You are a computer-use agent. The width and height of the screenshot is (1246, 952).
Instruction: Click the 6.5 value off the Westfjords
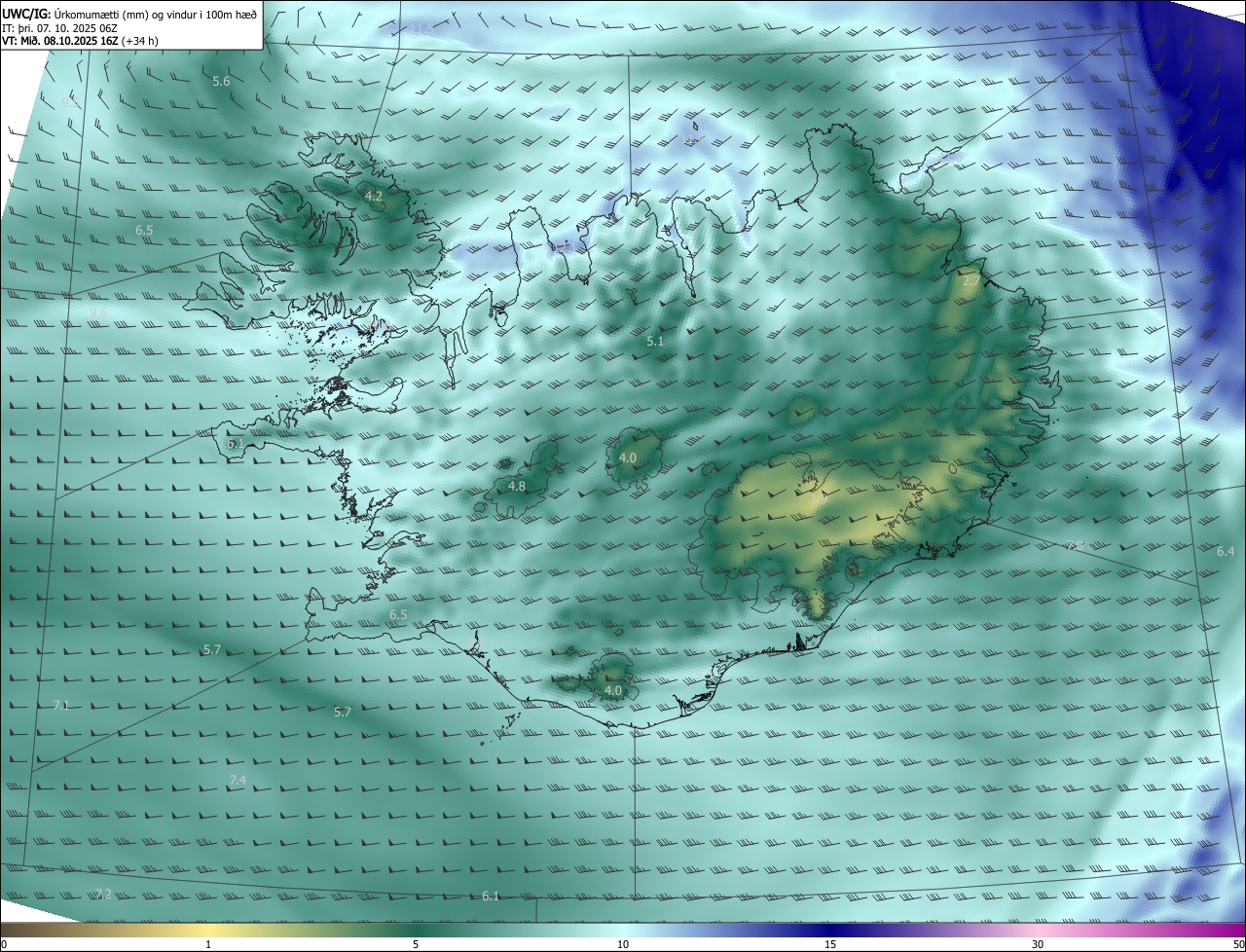144,231
